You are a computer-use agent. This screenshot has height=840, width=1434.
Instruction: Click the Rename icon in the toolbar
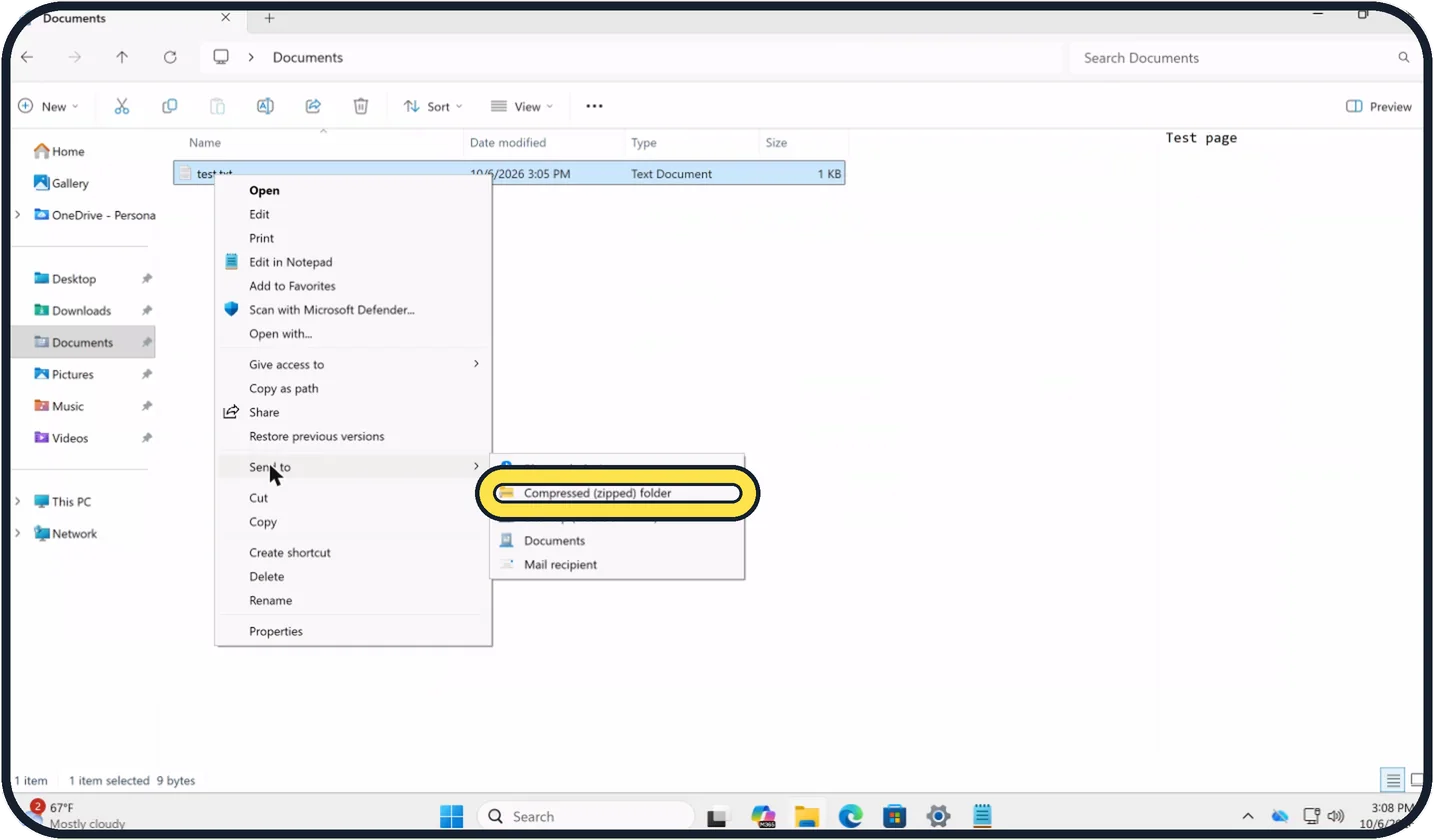[265, 106]
